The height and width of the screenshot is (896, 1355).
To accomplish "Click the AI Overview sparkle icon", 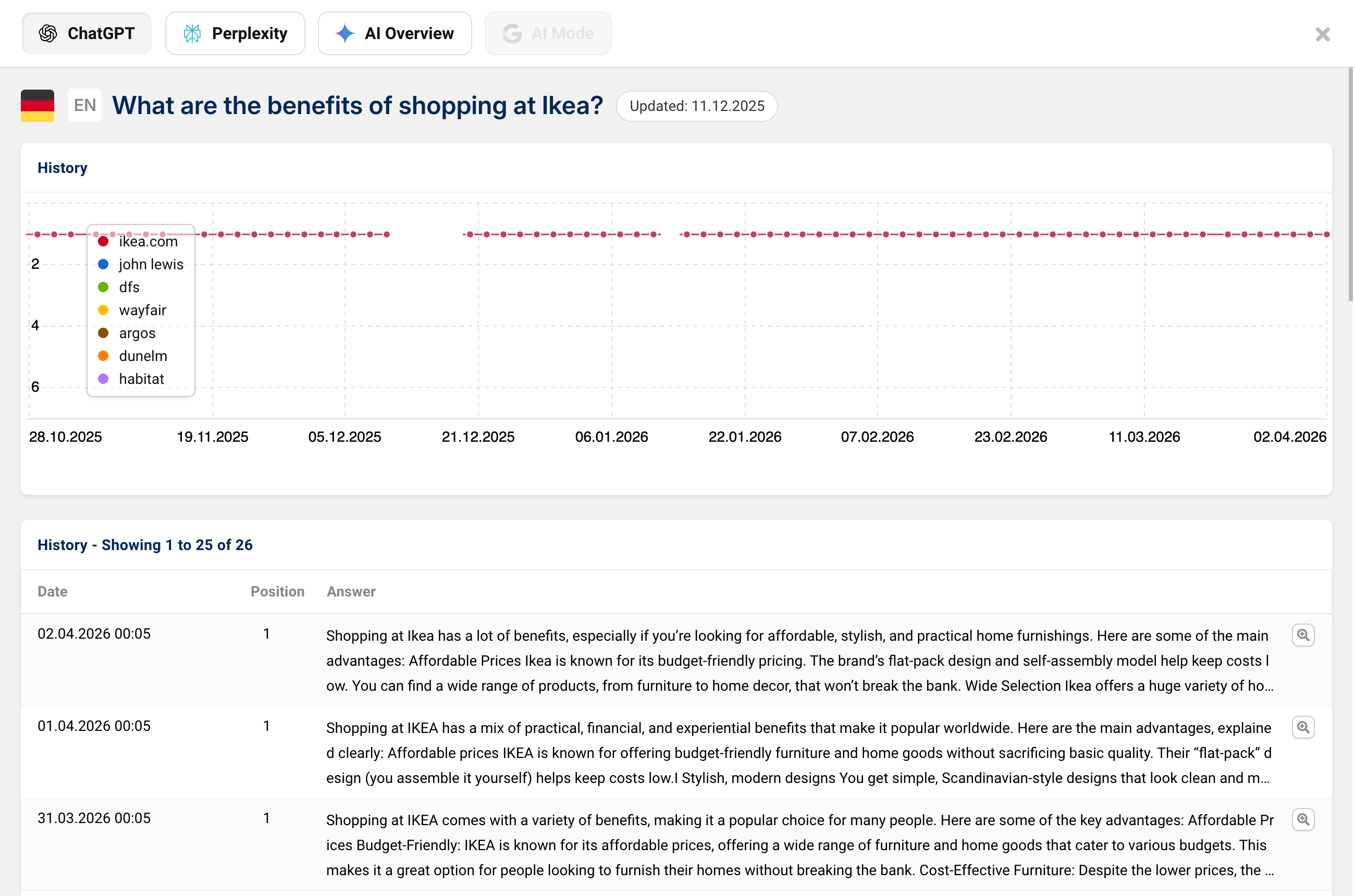I will point(344,33).
